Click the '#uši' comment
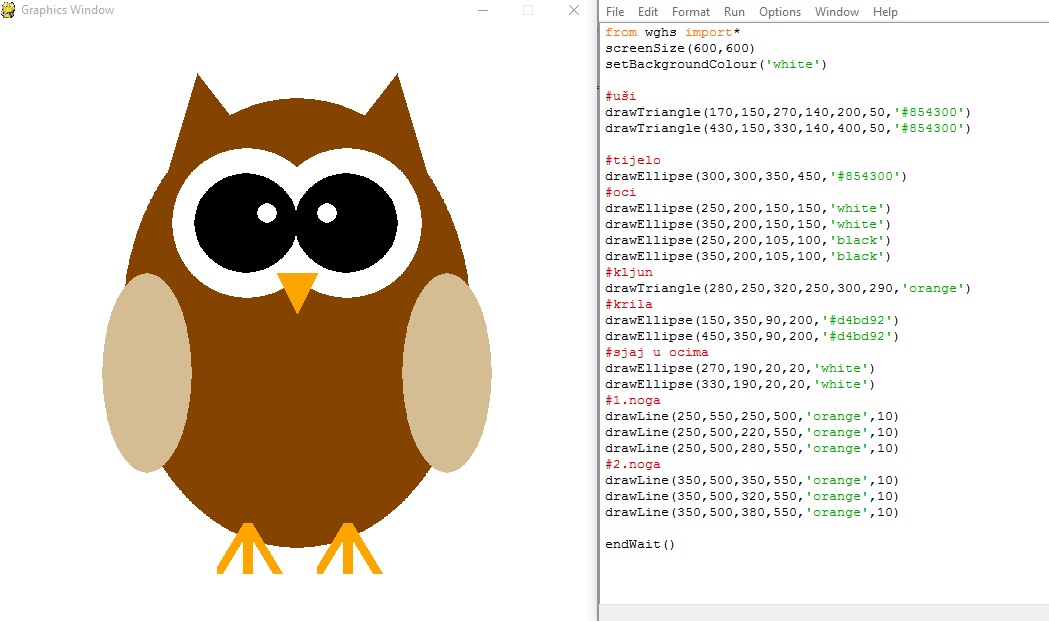1049x621 pixels. [x=621, y=96]
